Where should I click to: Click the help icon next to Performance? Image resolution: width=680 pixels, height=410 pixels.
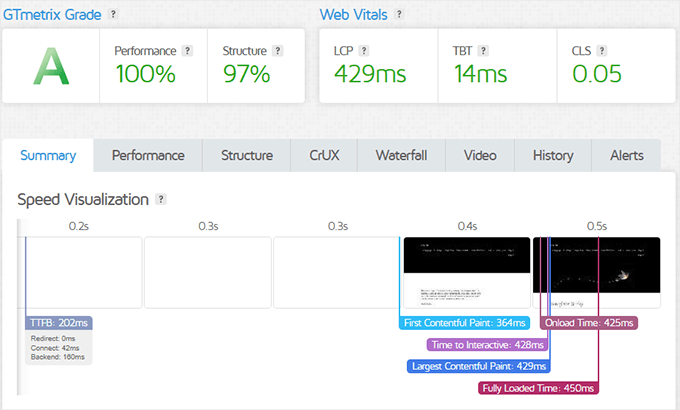[187, 50]
